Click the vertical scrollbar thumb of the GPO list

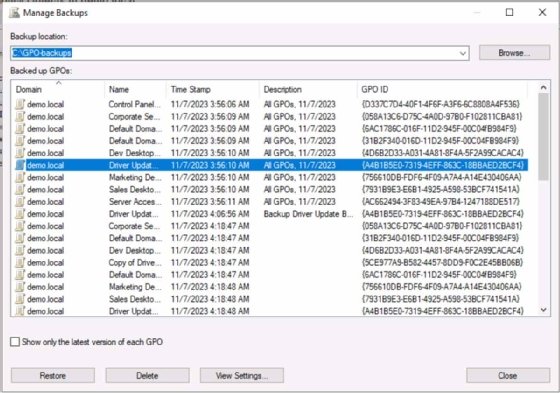(544, 137)
